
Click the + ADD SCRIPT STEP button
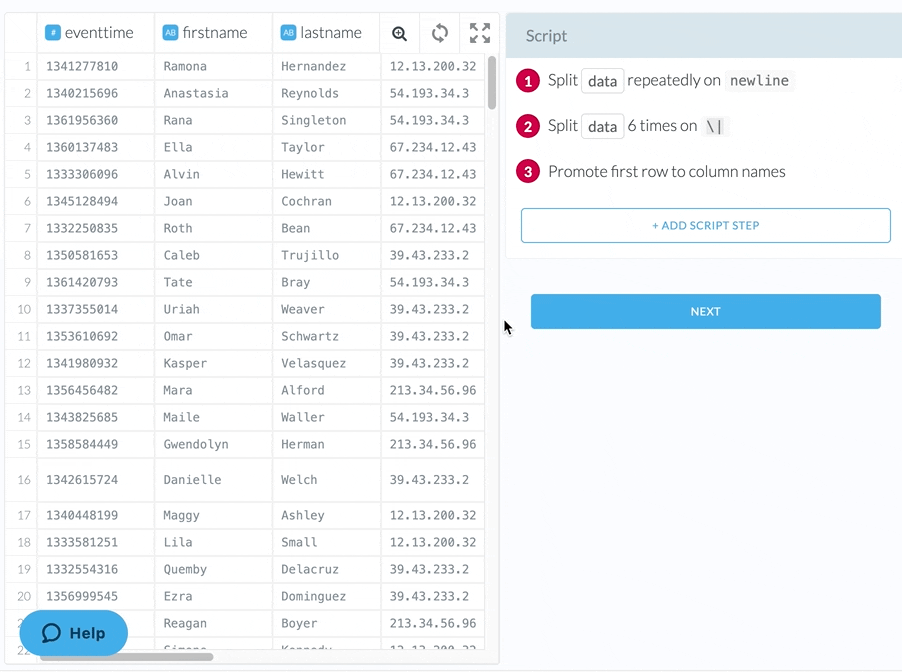coord(705,225)
